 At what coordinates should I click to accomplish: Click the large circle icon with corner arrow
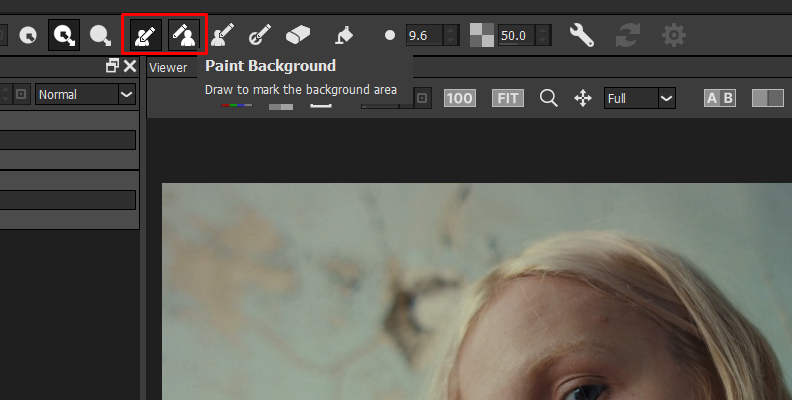click(101, 36)
